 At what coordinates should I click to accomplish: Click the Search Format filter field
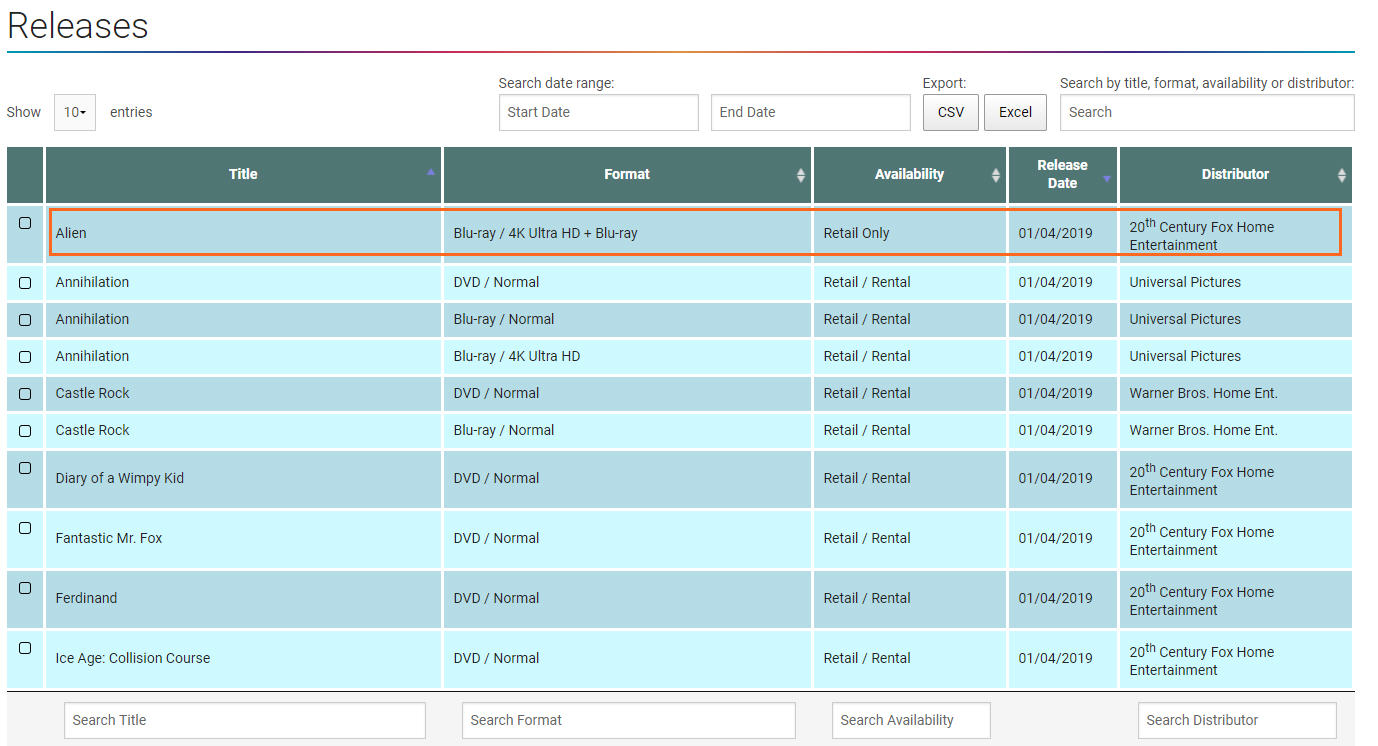pos(628,720)
